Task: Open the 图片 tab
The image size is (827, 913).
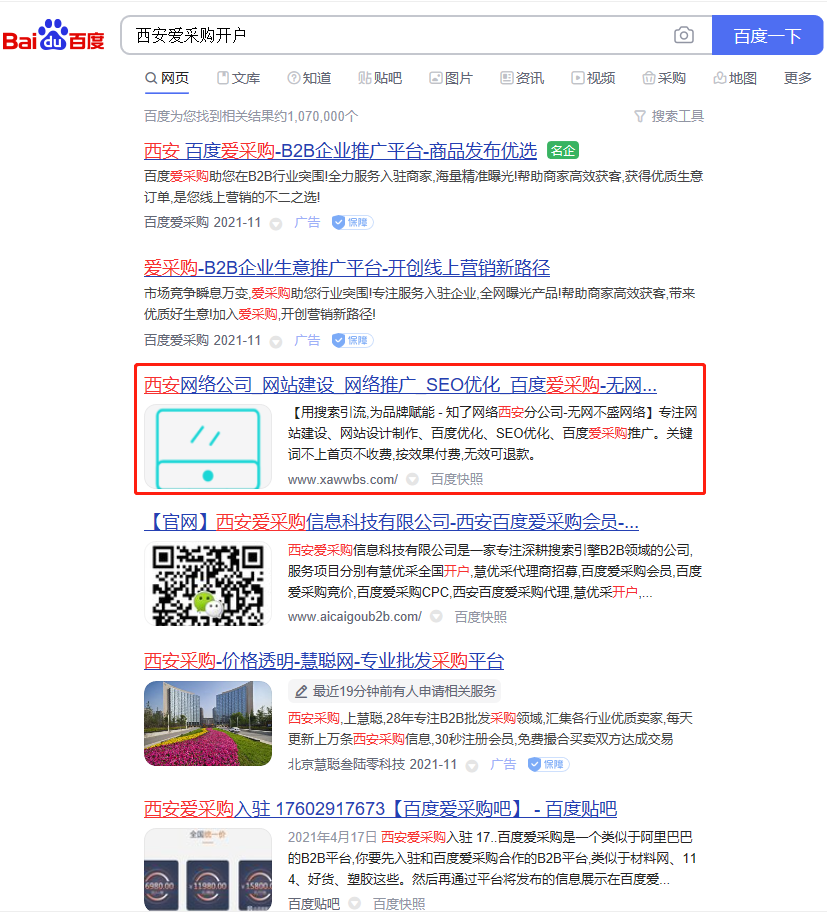Action: [x=451, y=78]
